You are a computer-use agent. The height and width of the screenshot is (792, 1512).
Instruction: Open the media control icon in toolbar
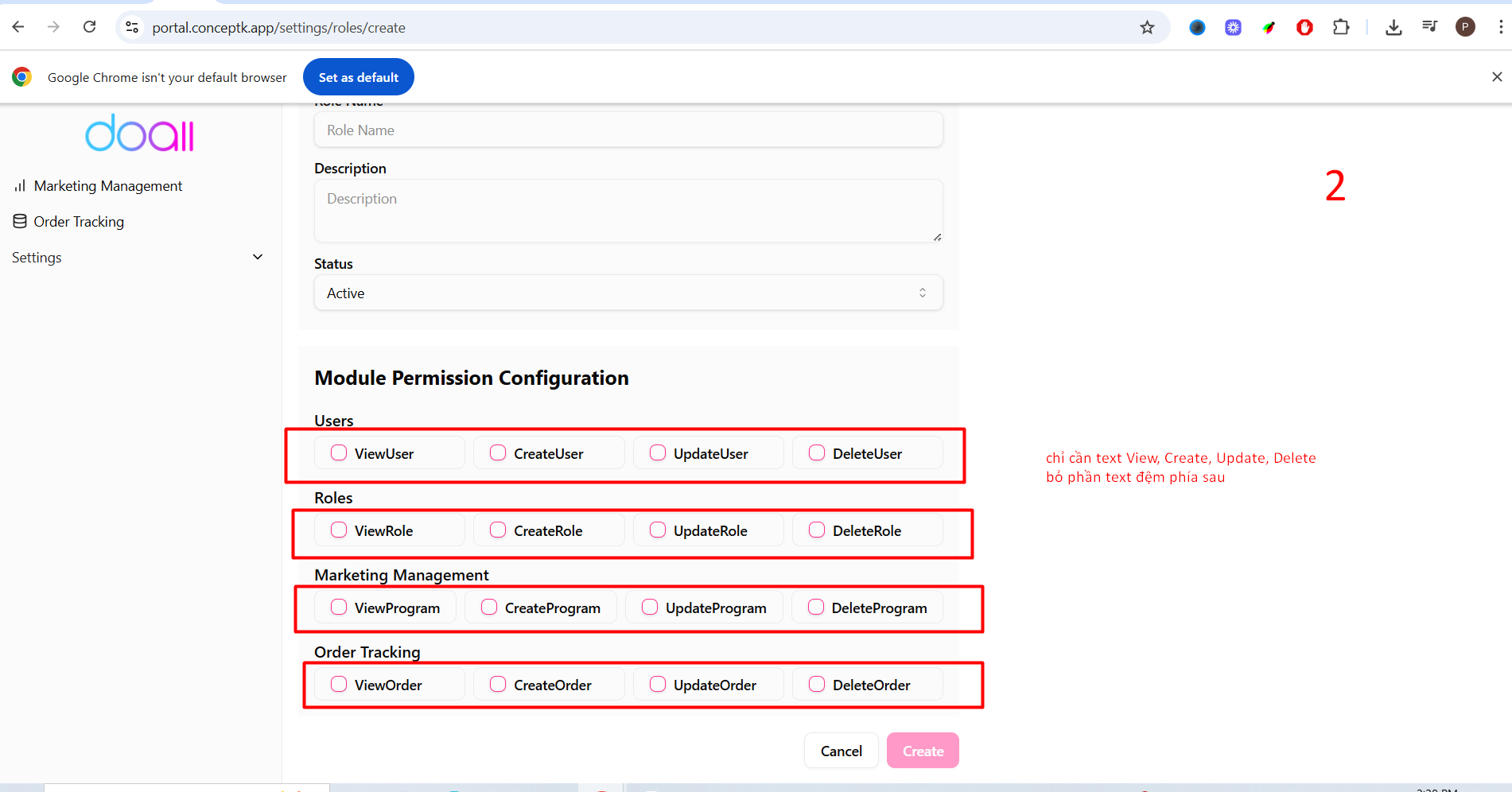pyautogui.click(x=1429, y=28)
